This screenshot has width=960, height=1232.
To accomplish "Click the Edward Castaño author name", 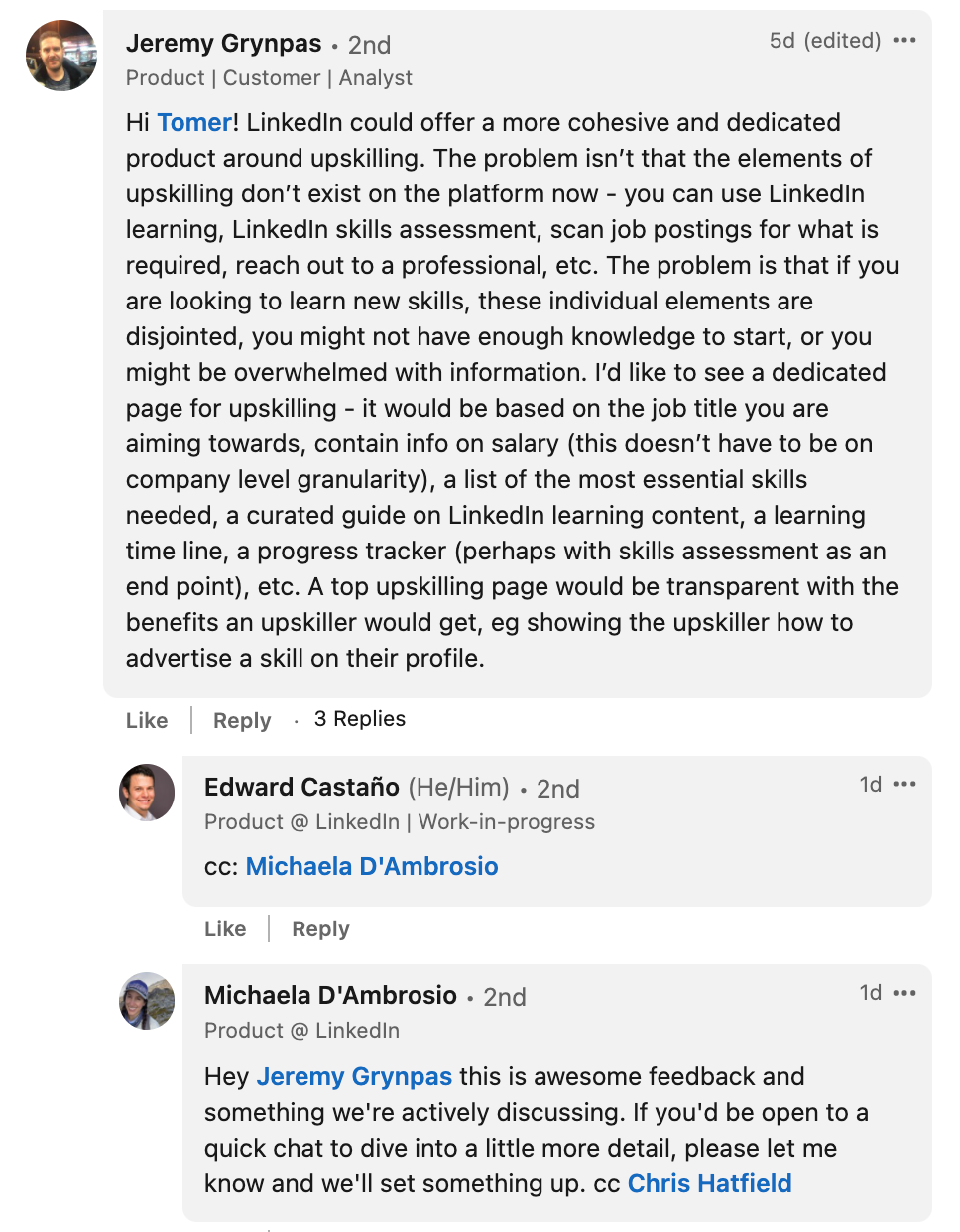I will point(301,788).
